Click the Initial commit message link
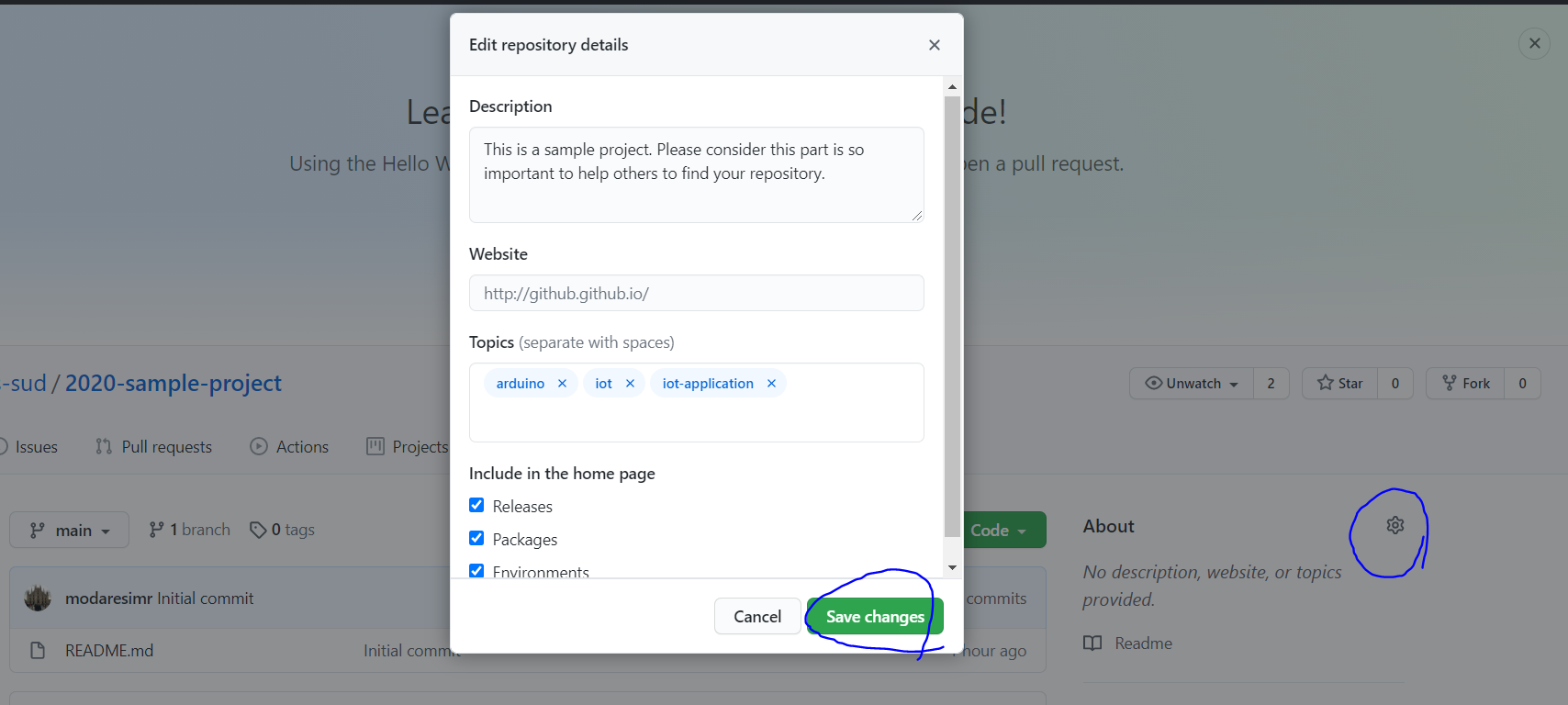Screen dimensions: 1568x705 pos(206,599)
